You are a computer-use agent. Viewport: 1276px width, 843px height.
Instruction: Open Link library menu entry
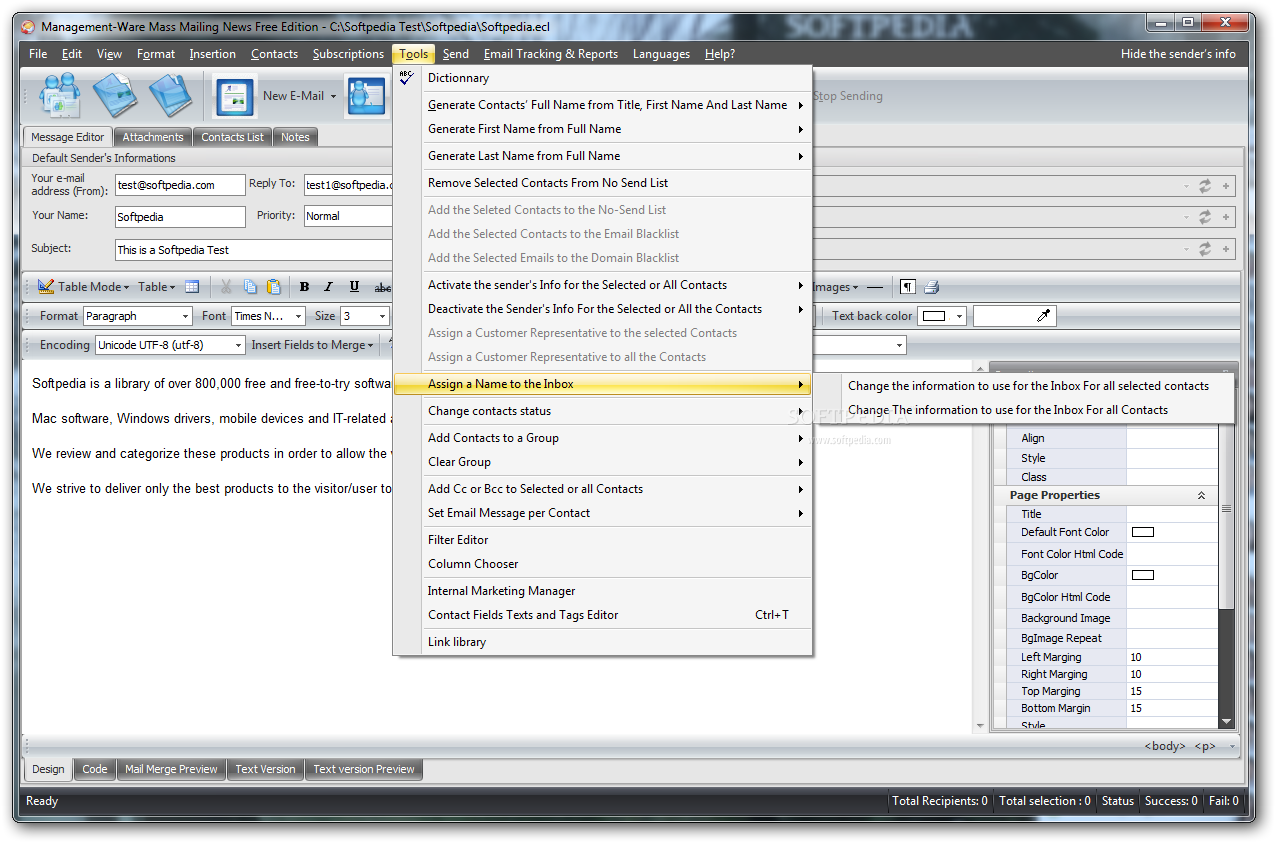pos(457,642)
